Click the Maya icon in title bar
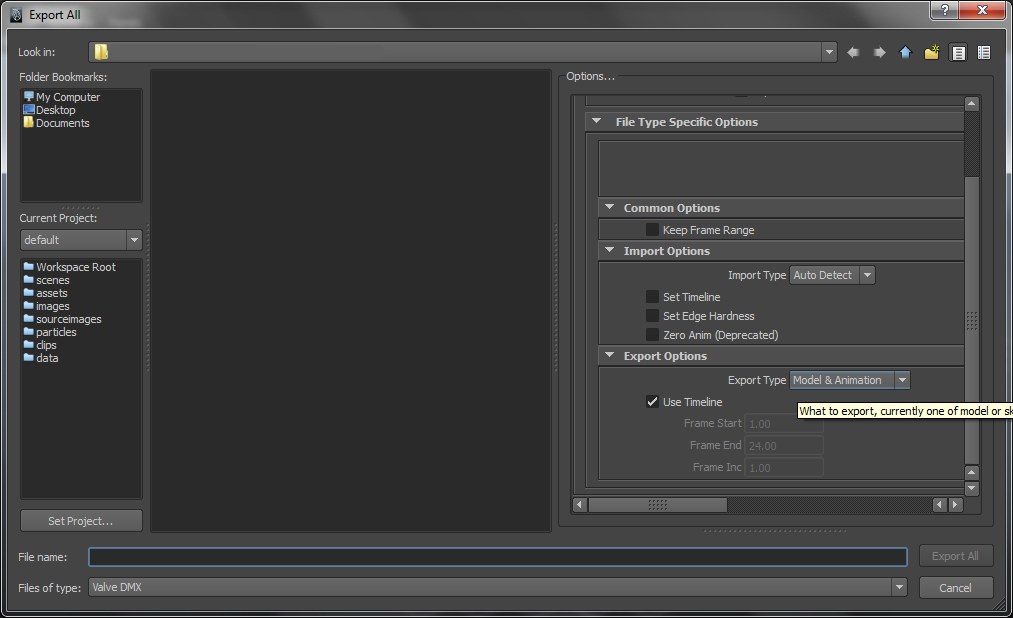This screenshot has height=618, width=1013. [16, 14]
